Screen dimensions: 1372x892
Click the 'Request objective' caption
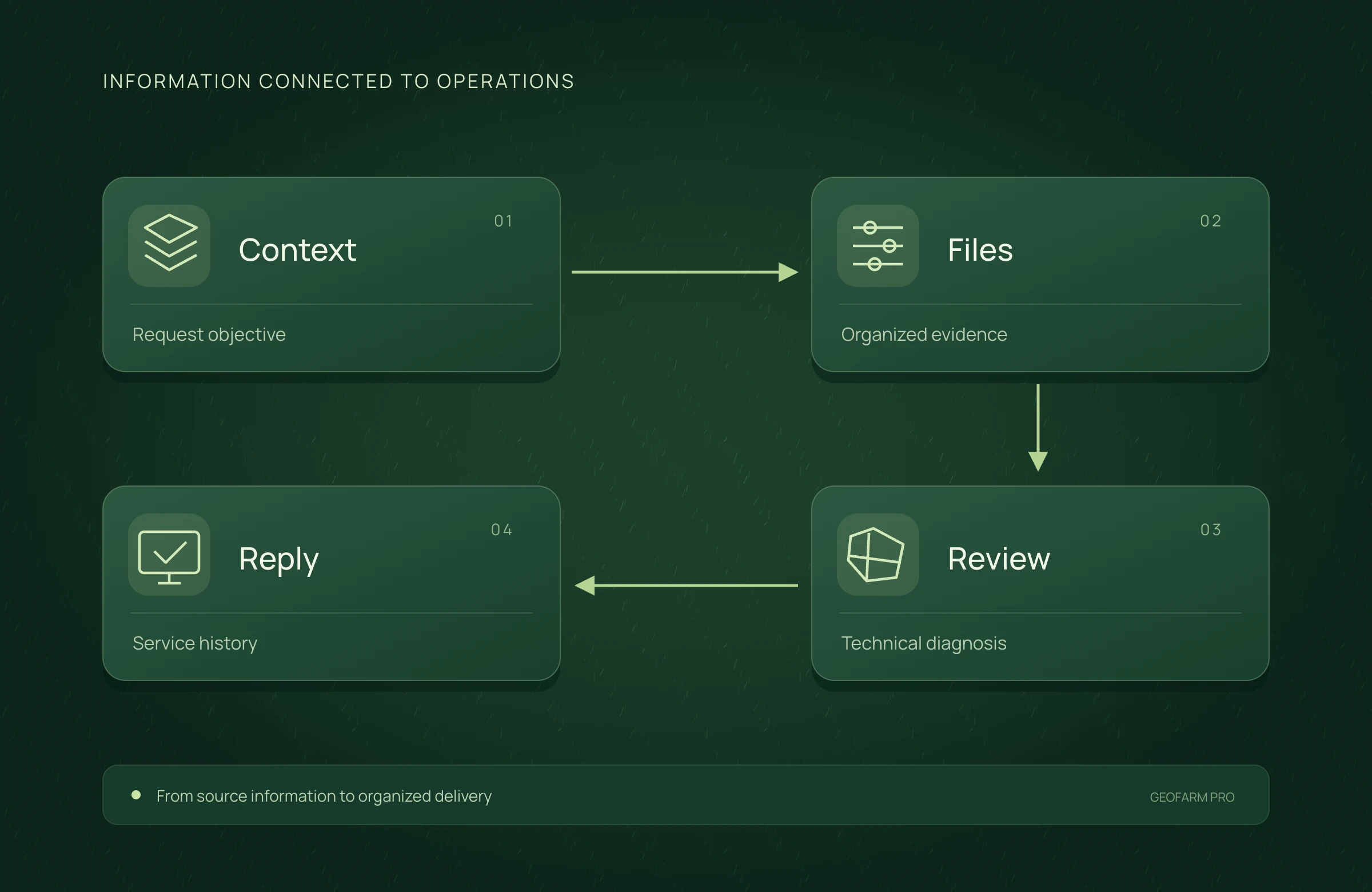(x=209, y=335)
